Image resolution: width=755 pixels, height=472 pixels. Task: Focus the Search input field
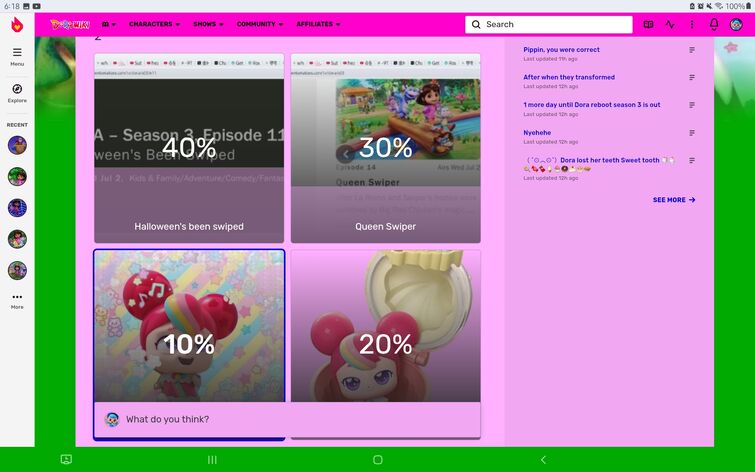(x=548, y=25)
